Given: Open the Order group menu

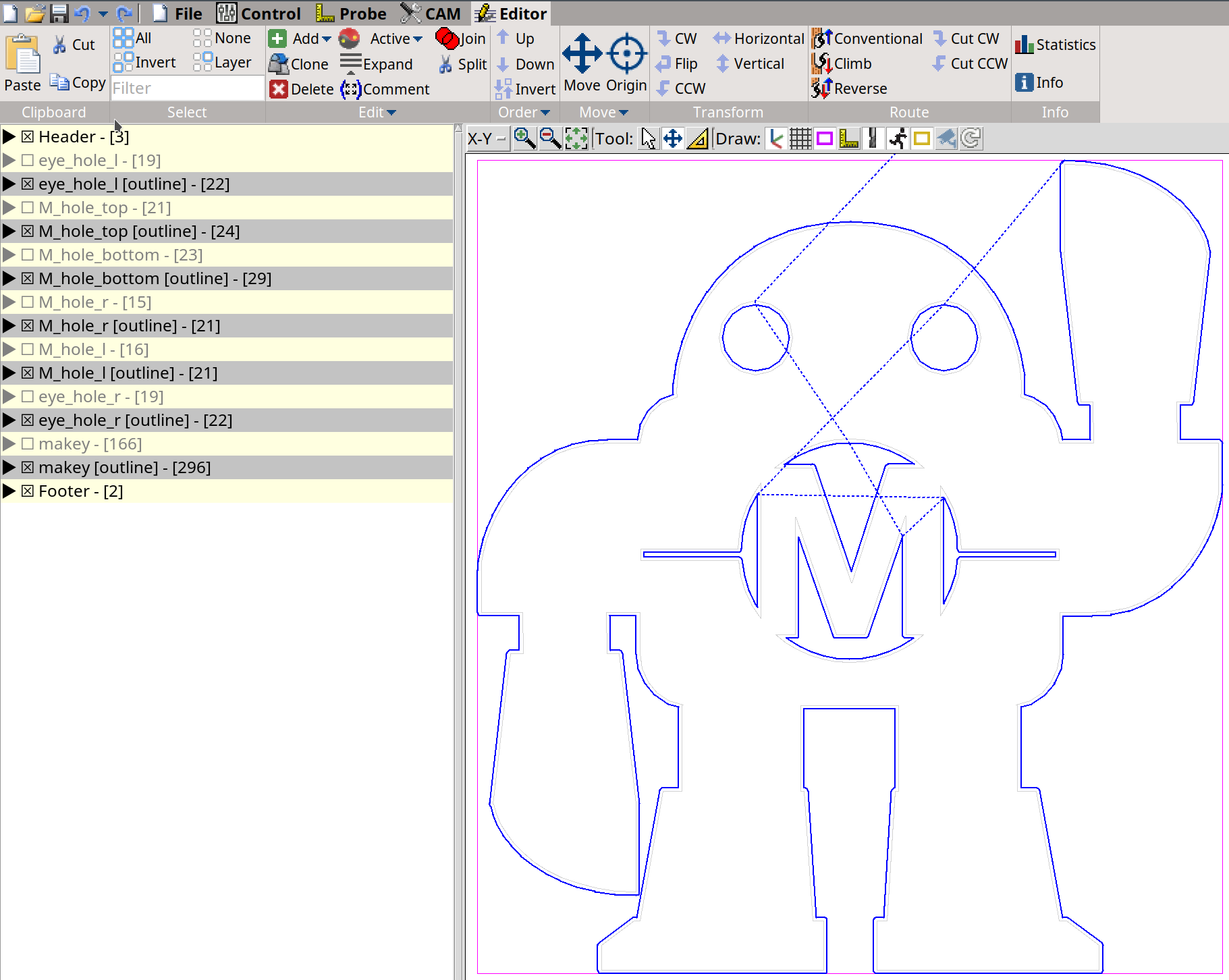Looking at the screenshot, I should 524,112.
